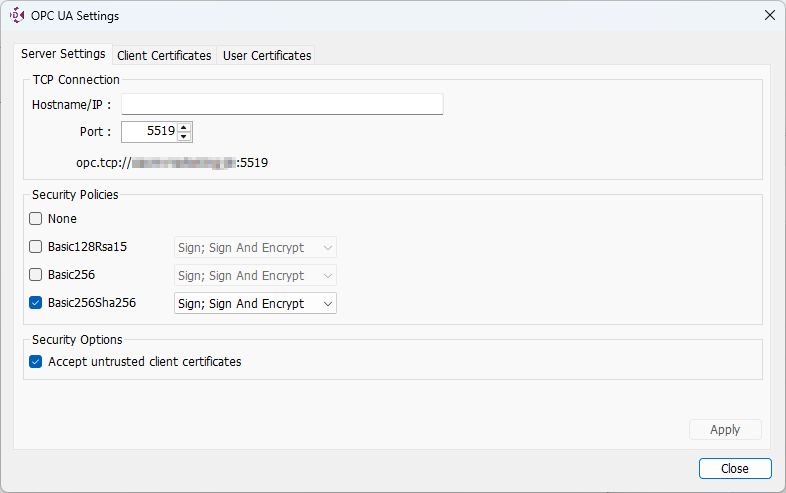
Task: Tick the Basic128Rsa15 policy checkbox
Action: 36,247
